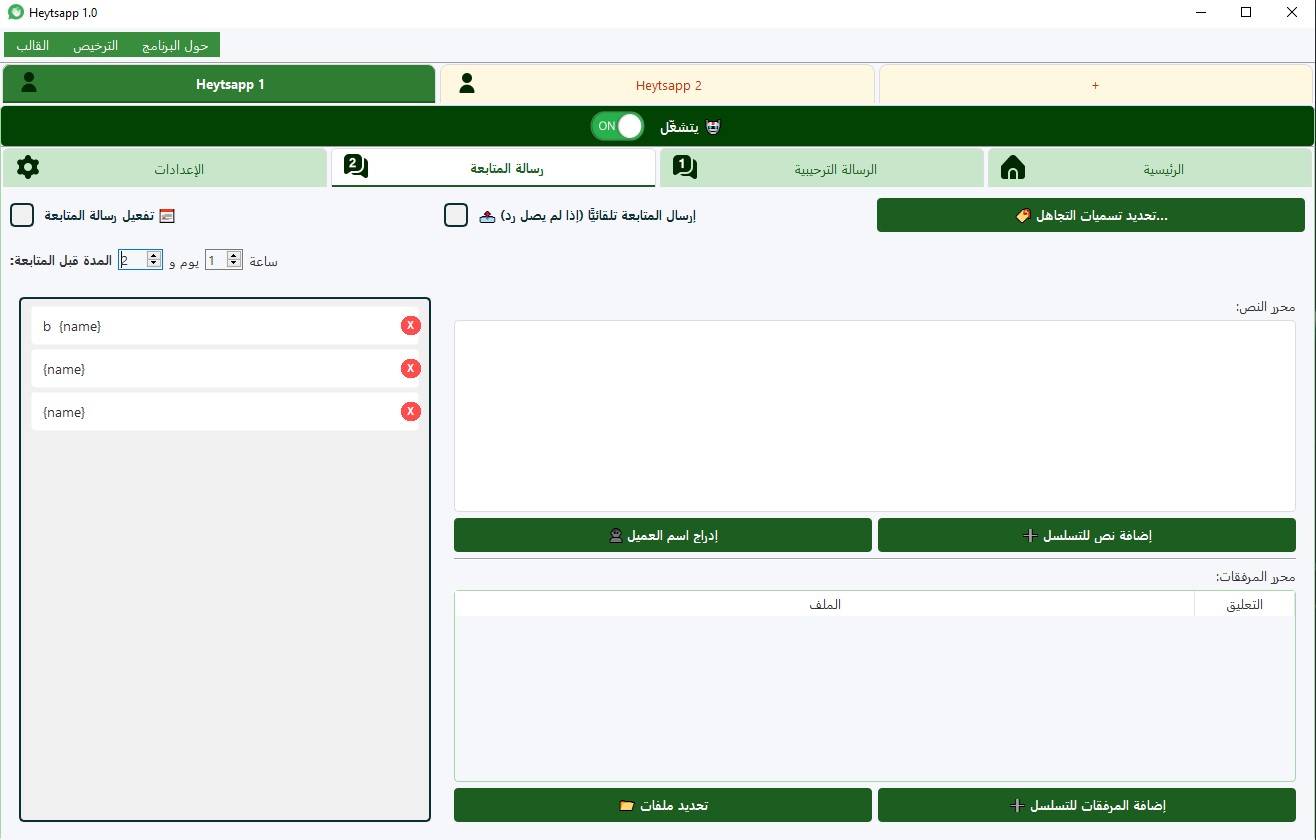The height and width of the screenshot is (840, 1316).
Task: Click the Heytsapp 1 user profile icon
Action: (x=29, y=83)
